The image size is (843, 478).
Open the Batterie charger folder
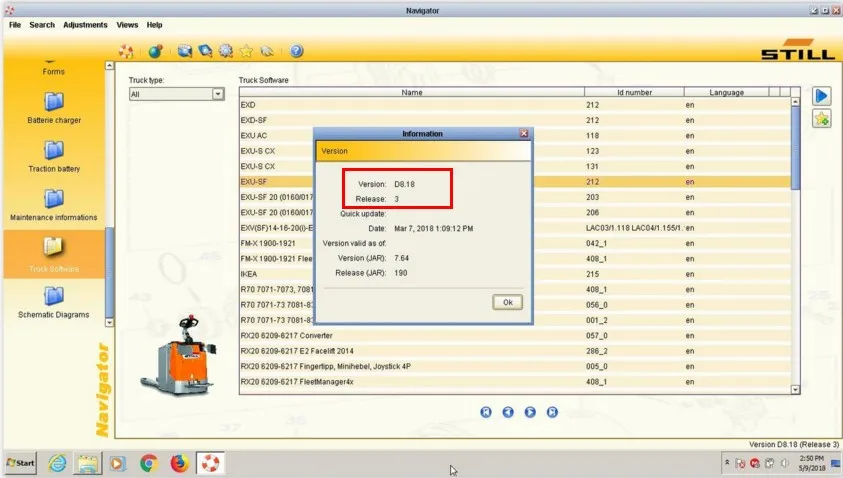pos(54,108)
